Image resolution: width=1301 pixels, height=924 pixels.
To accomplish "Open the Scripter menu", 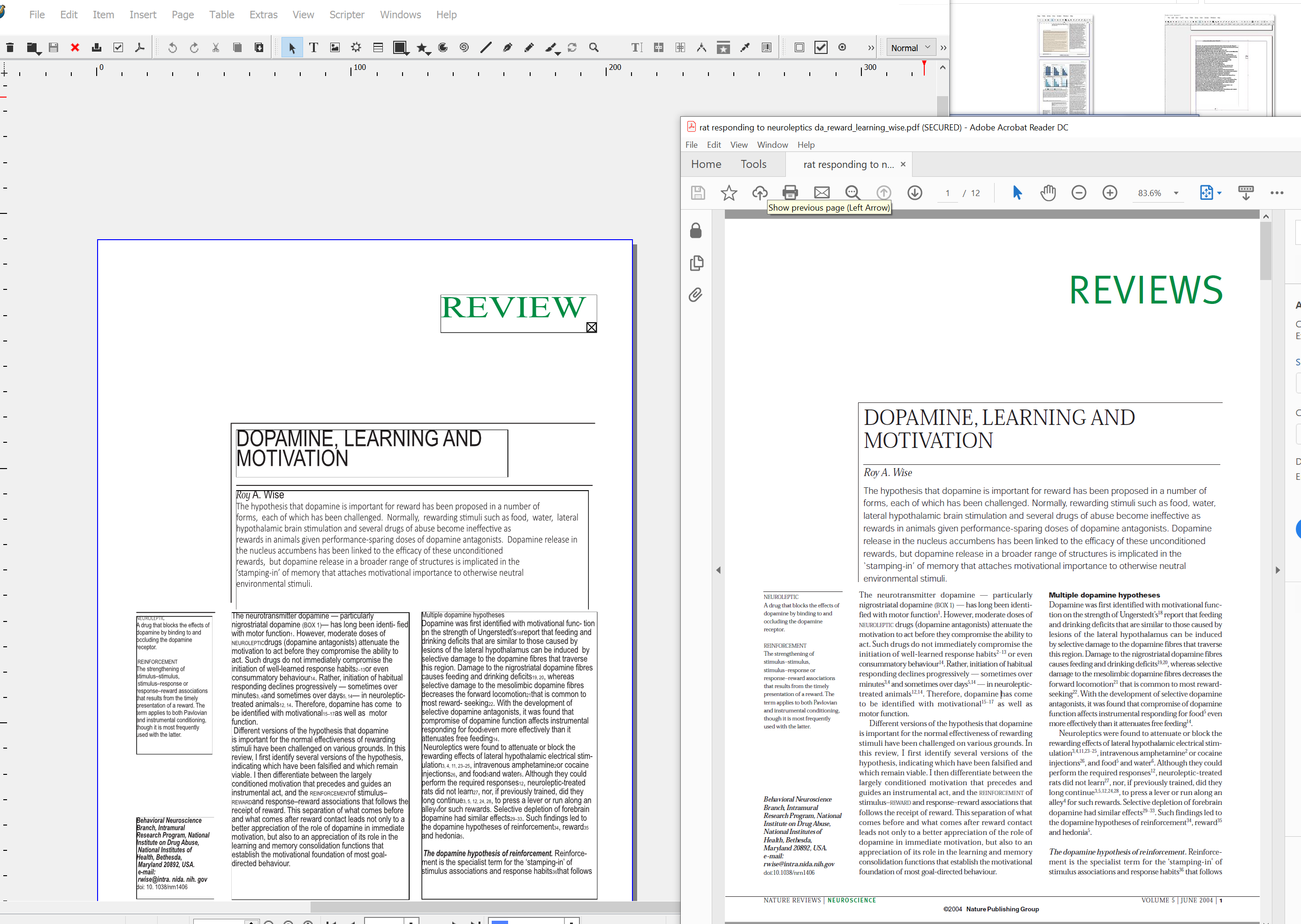I will [x=347, y=15].
